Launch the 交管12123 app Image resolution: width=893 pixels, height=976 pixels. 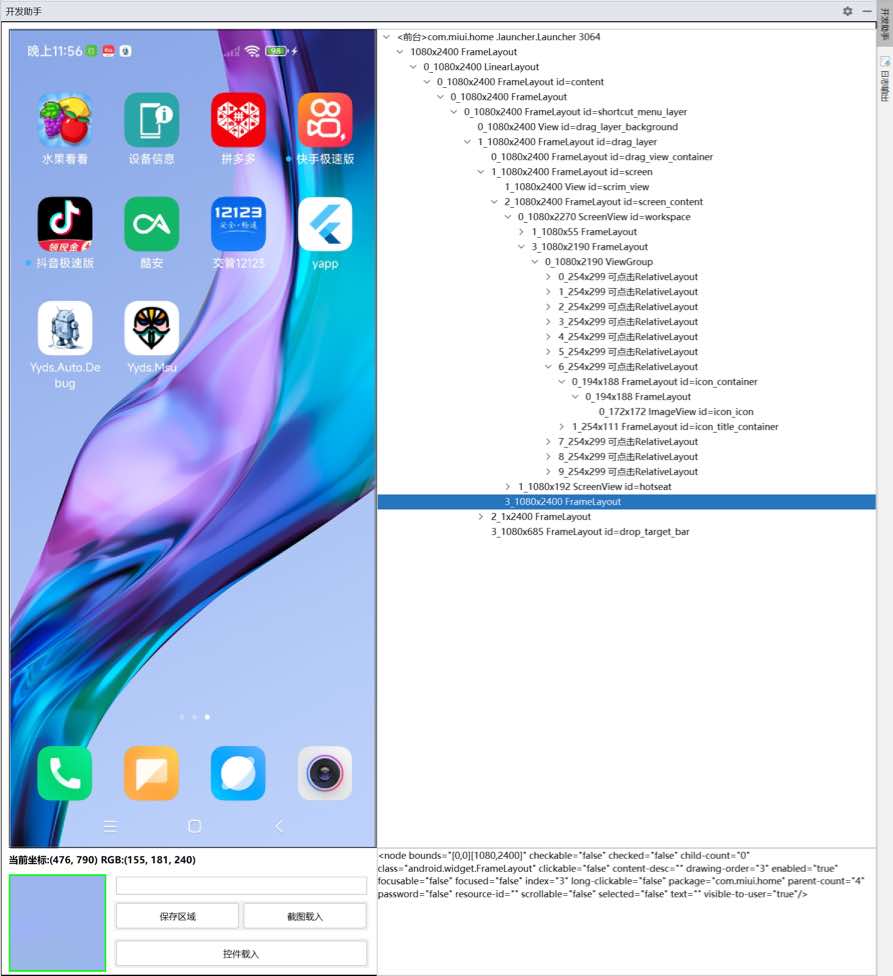click(x=238, y=224)
